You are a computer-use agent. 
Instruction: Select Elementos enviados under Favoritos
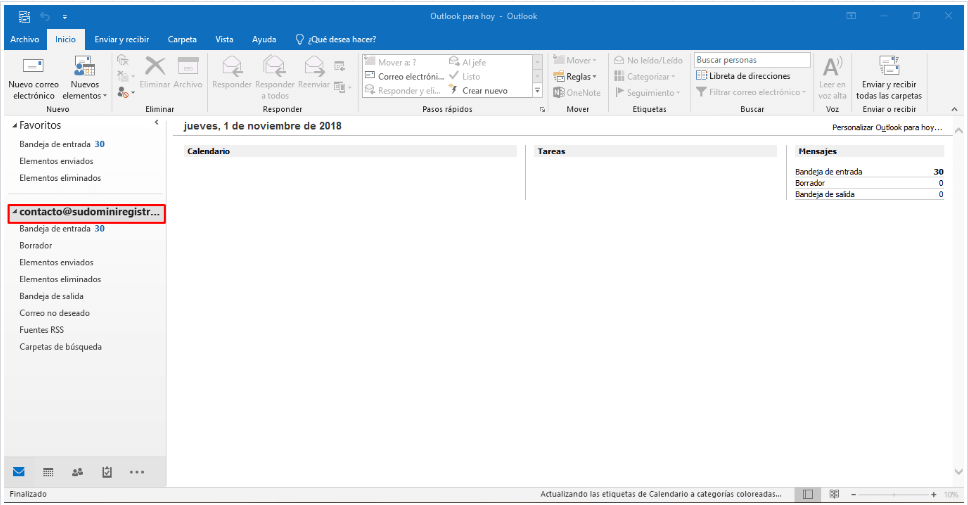[x=56, y=161]
